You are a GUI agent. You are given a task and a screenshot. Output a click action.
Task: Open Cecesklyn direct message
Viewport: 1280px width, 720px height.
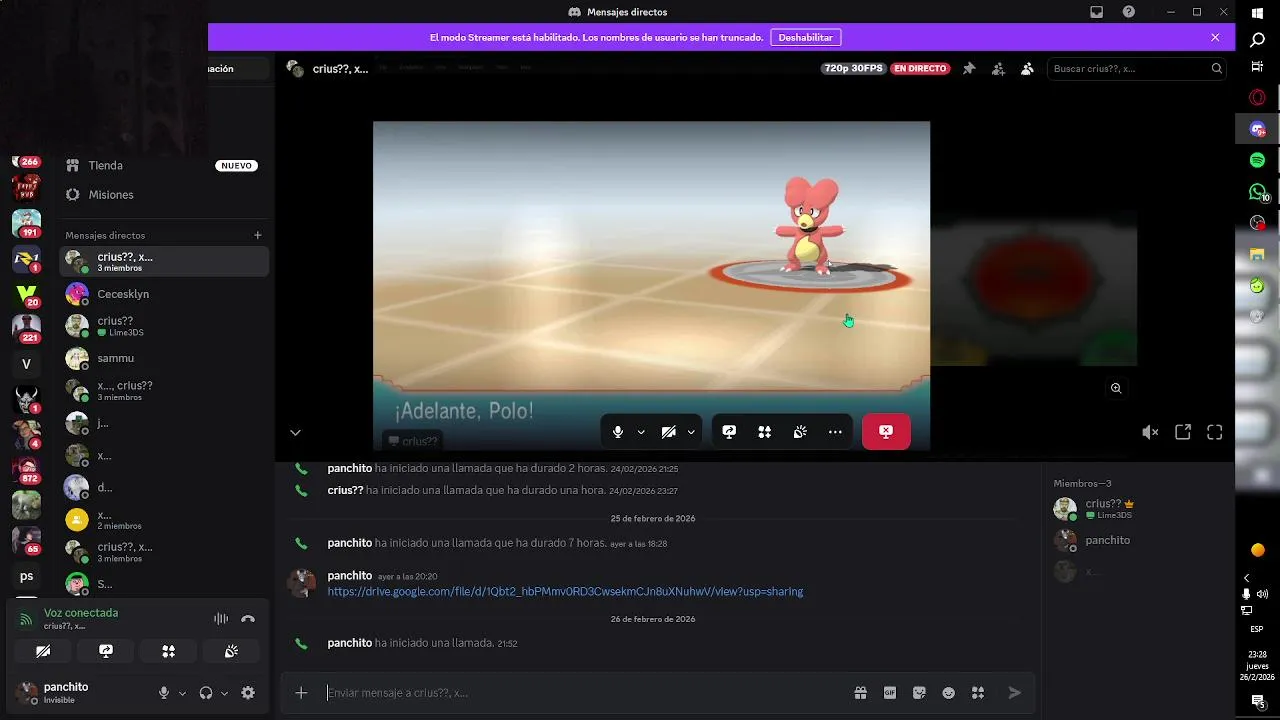[x=163, y=294]
